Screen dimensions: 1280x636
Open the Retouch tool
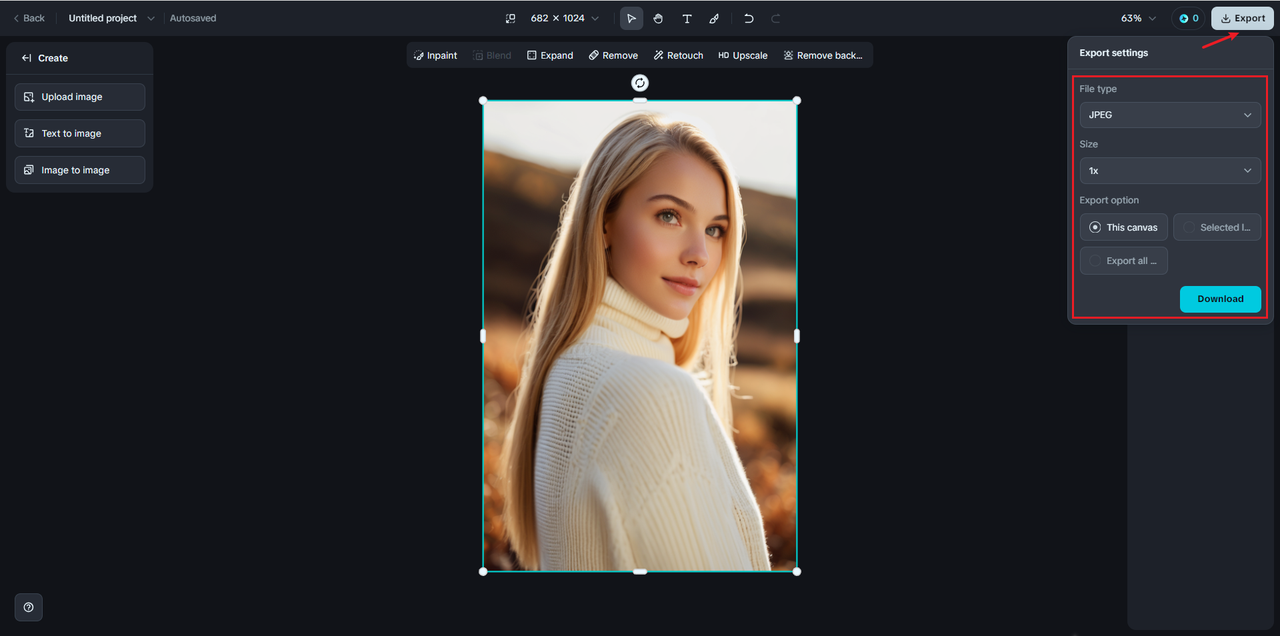coord(678,55)
